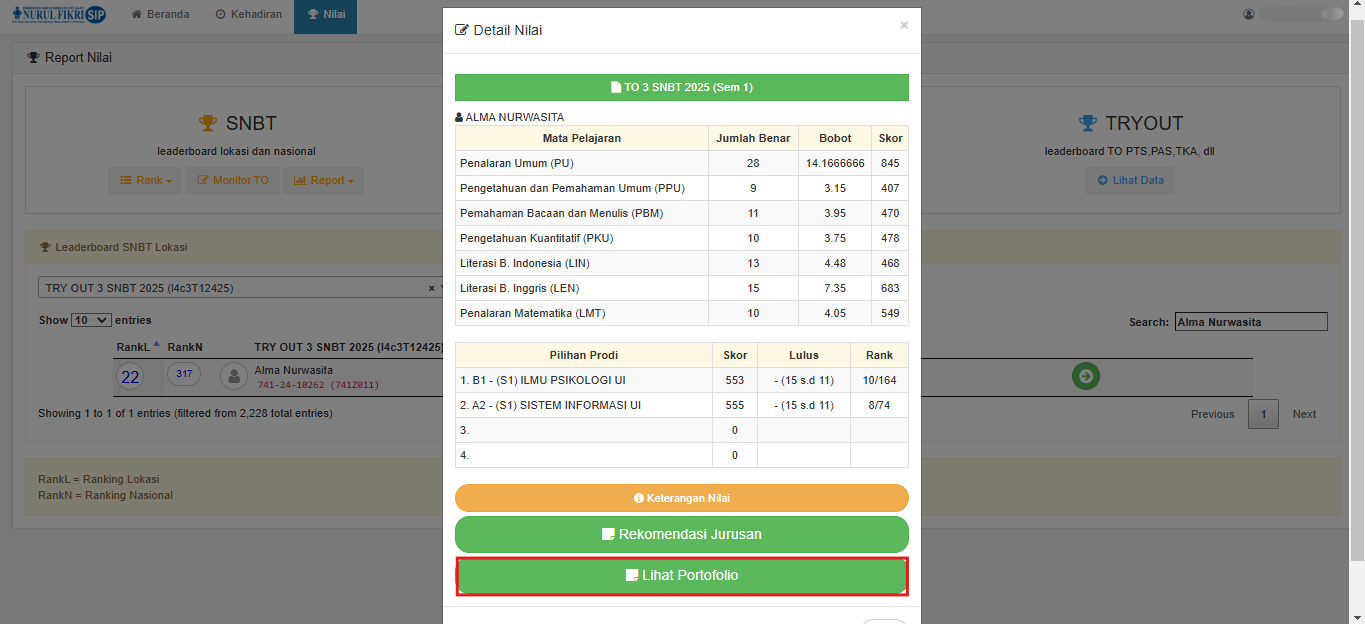Click the Nurul Fikri SIP logo
1365x624 pixels.
[59, 14]
